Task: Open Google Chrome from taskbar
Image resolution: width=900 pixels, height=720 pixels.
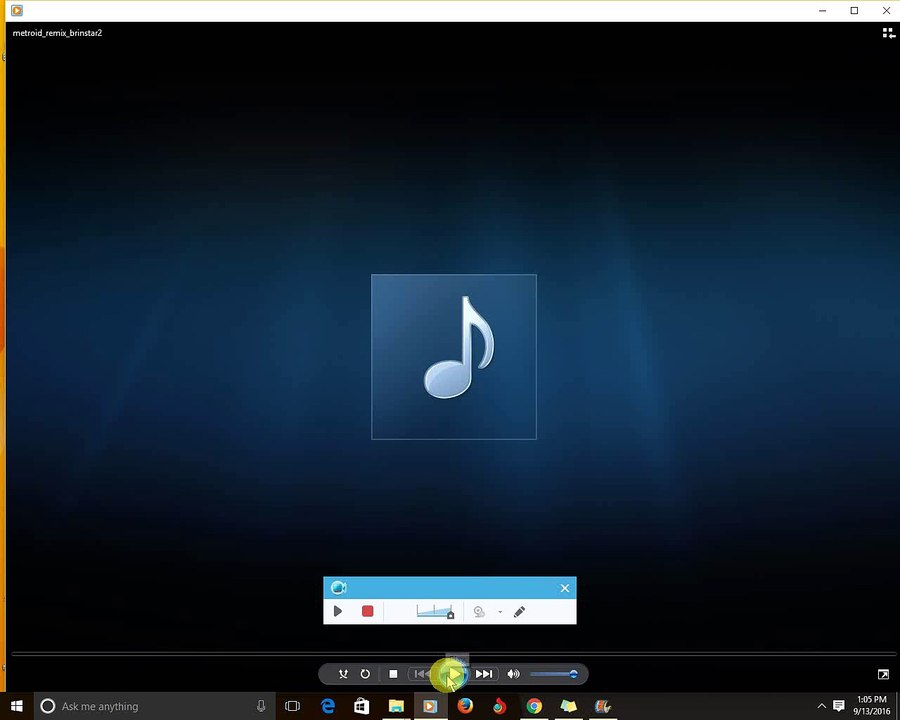Action: point(534,706)
